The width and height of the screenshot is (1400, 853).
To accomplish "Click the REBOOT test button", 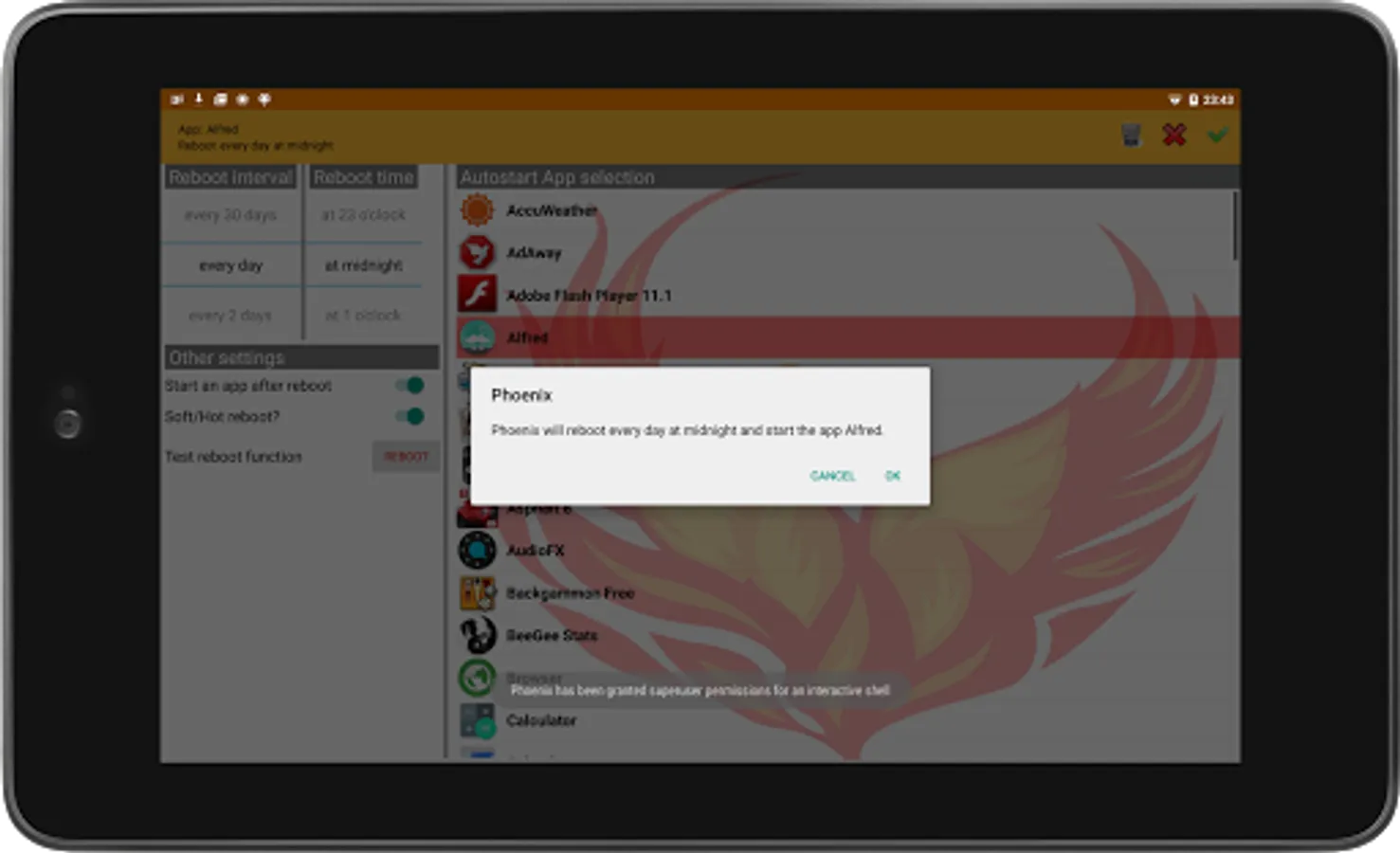I will [x=406, y=457].
